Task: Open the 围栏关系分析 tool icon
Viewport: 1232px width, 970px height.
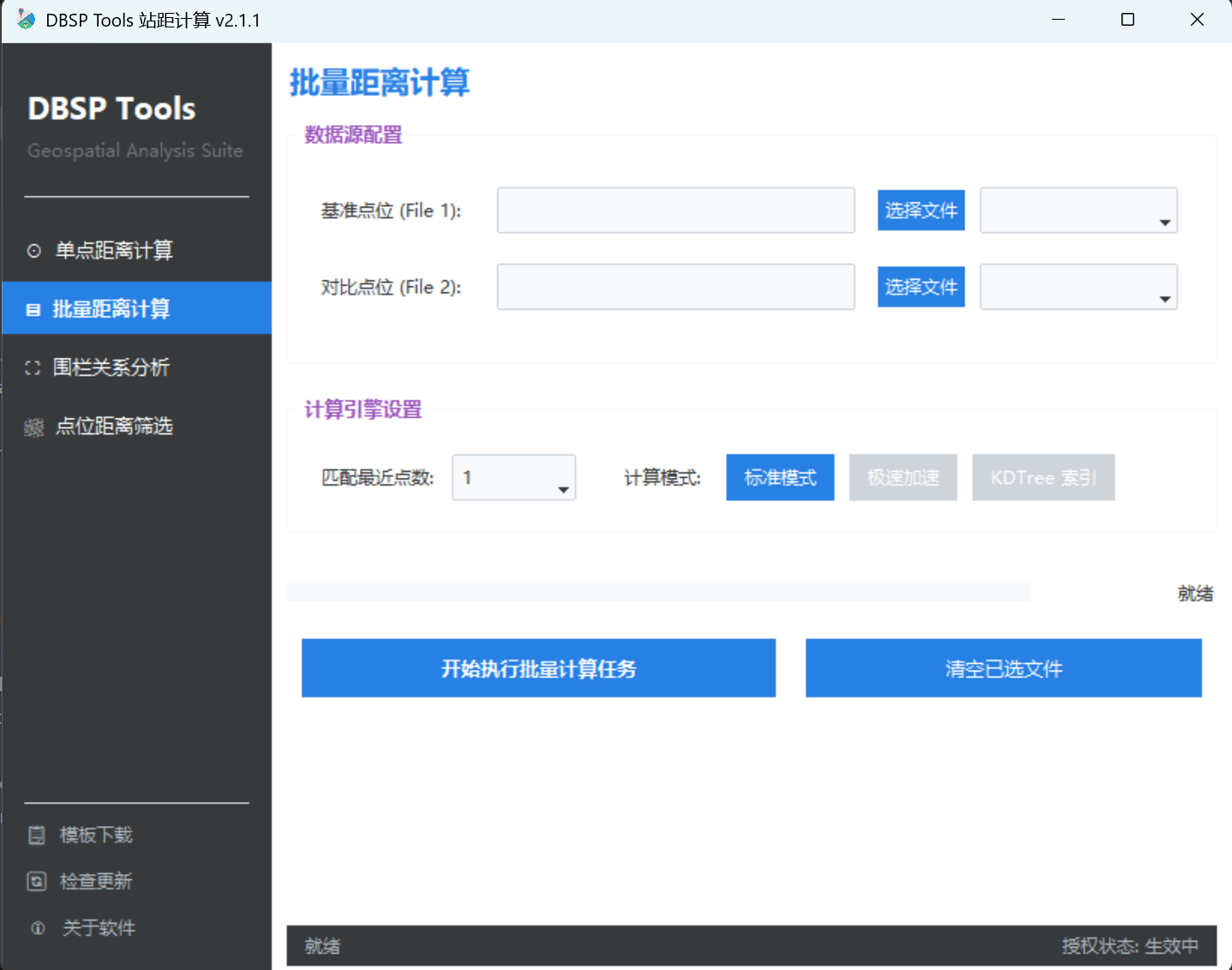Action: [x=33, y=367]
